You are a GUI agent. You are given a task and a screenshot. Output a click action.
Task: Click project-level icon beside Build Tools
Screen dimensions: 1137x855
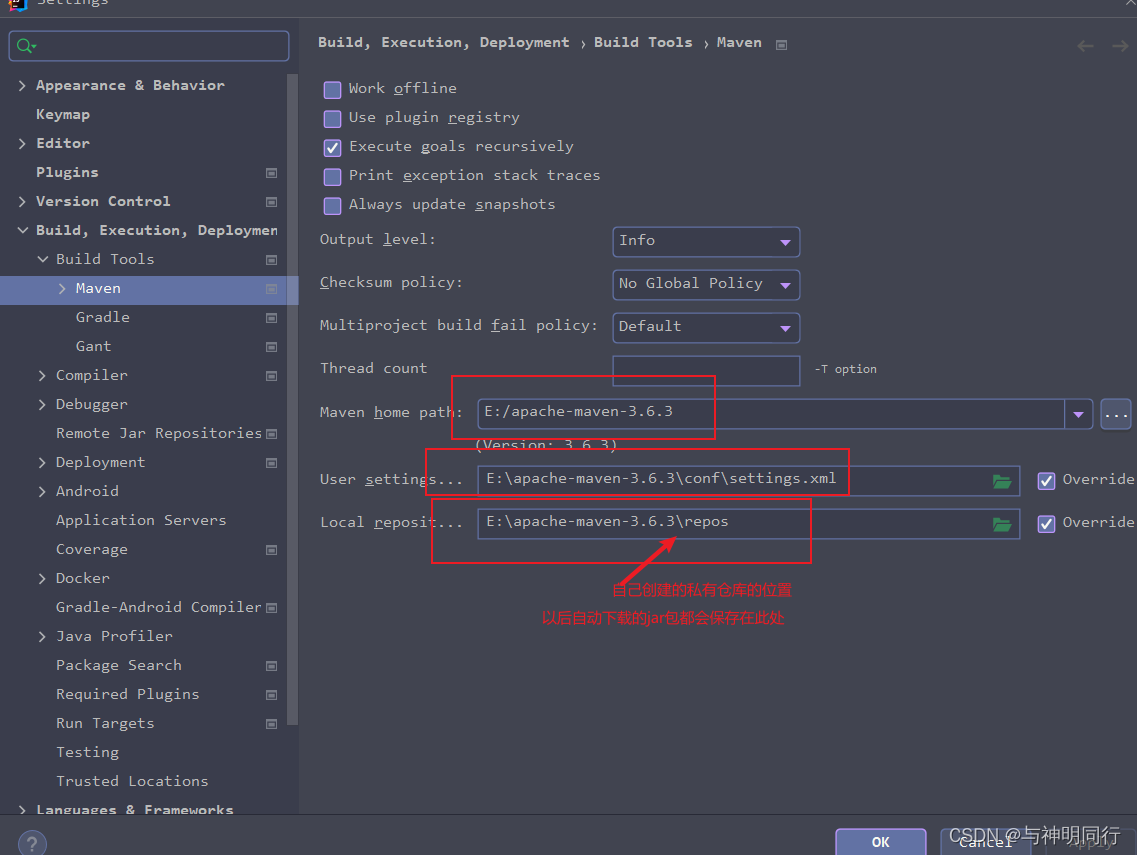tap(271, 260)
